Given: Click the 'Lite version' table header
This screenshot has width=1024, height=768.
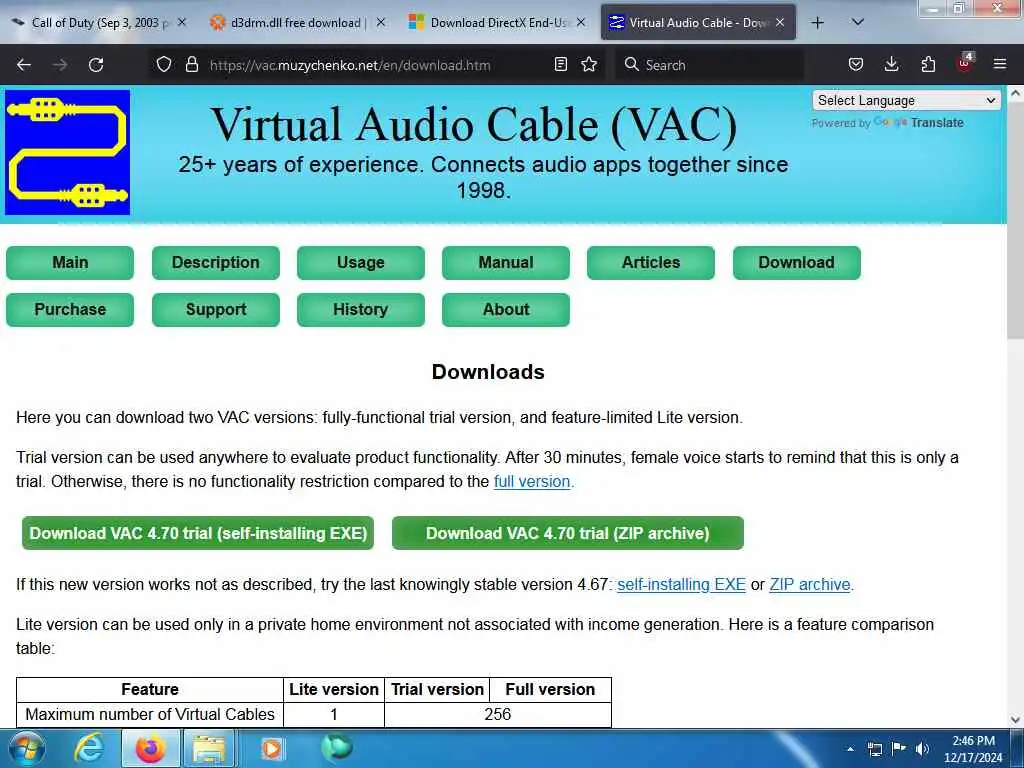Looking at the screenshot, I should tap(334, 690).
